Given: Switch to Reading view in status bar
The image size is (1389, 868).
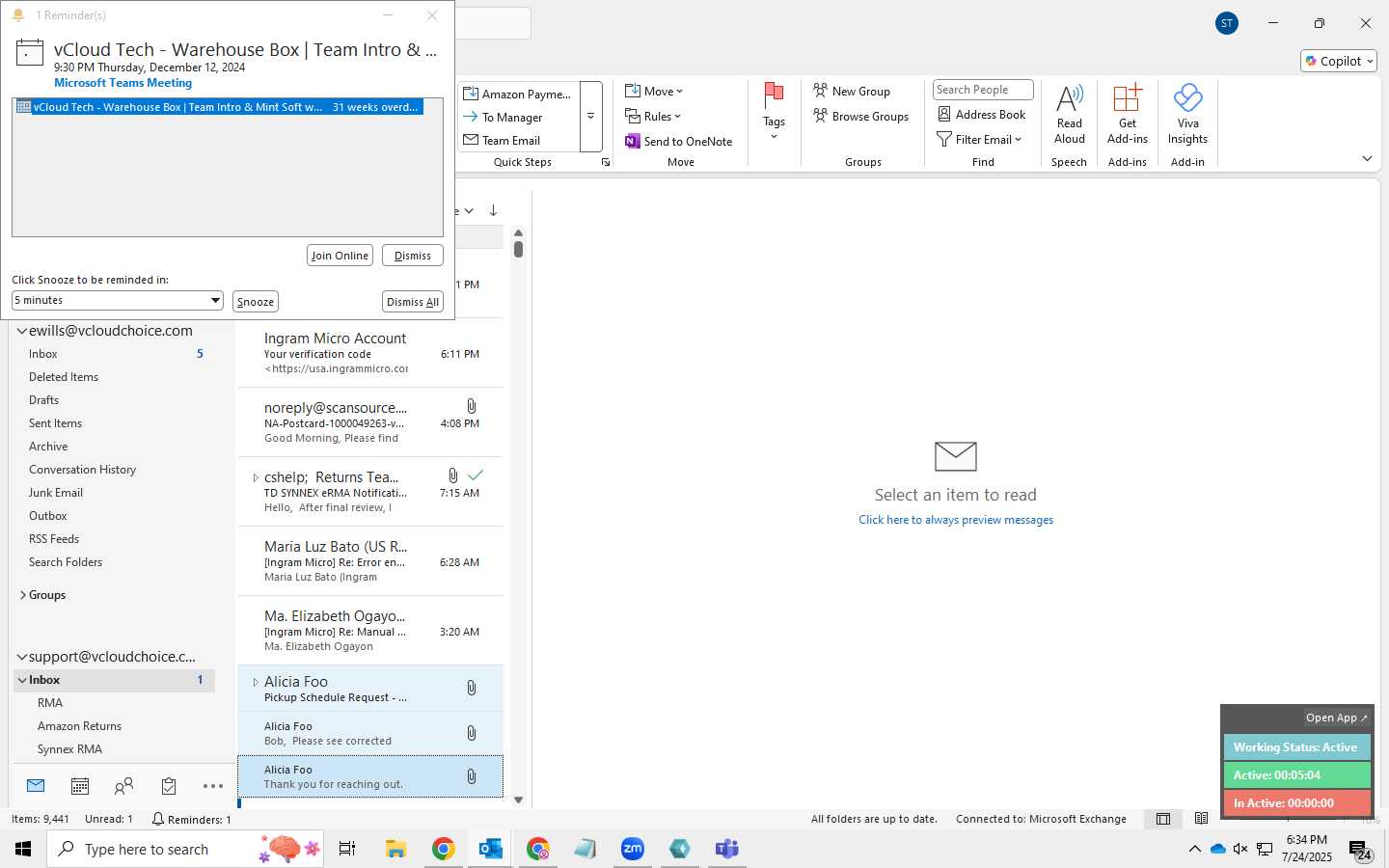Looking at the screenshot, I should [1201, 819].
